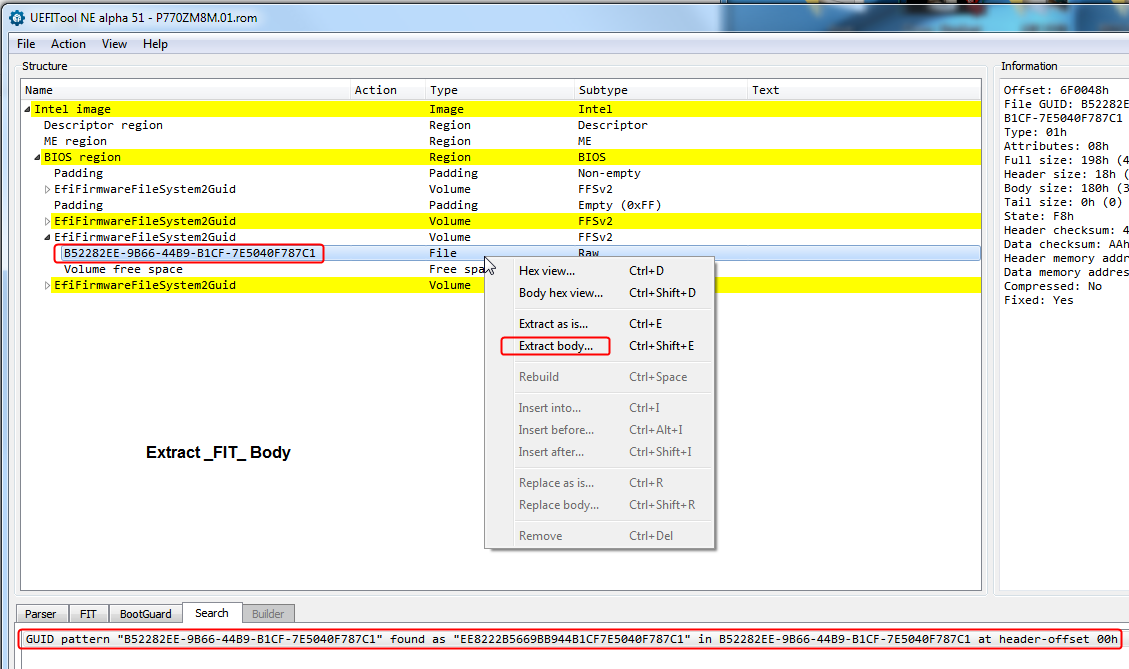The image size is (1129, 669).
Task: Click the Offset: 6F0048h info line
Action: click(x=1056, y=90)
